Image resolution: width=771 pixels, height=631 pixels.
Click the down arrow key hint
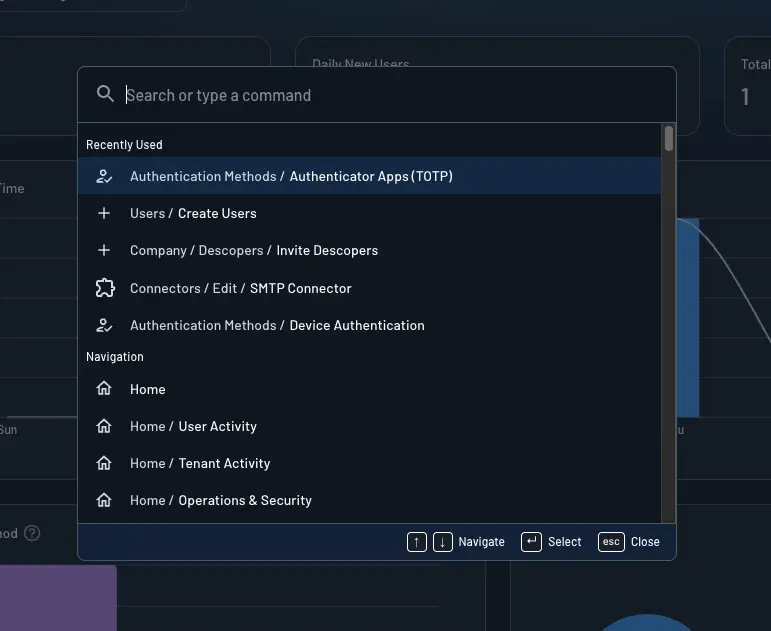[x=443, y=542]
